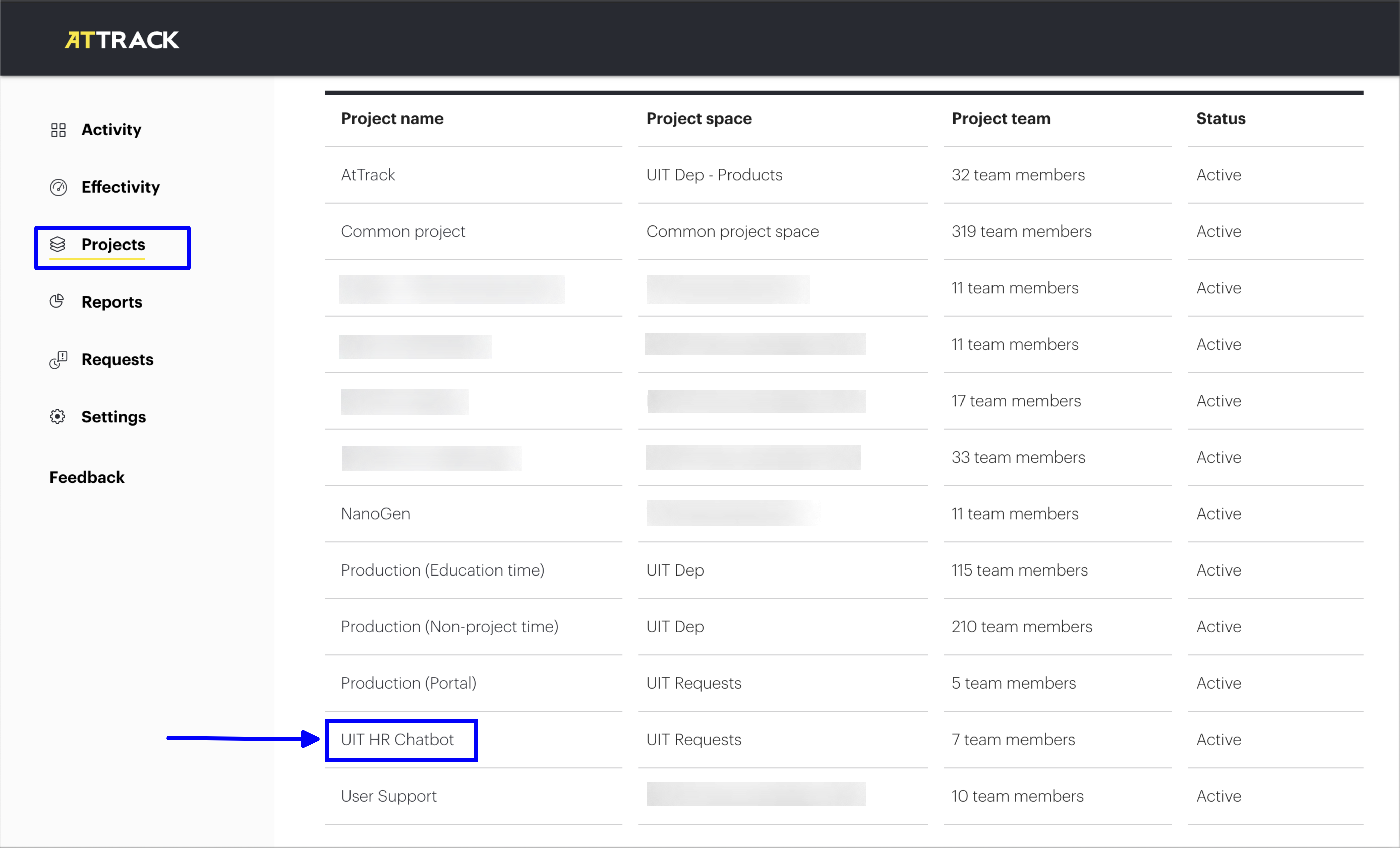Open the Production (Portal) project
This screenshot has height=848, width=1400.
pyautogui.click(x=409, y=683)
